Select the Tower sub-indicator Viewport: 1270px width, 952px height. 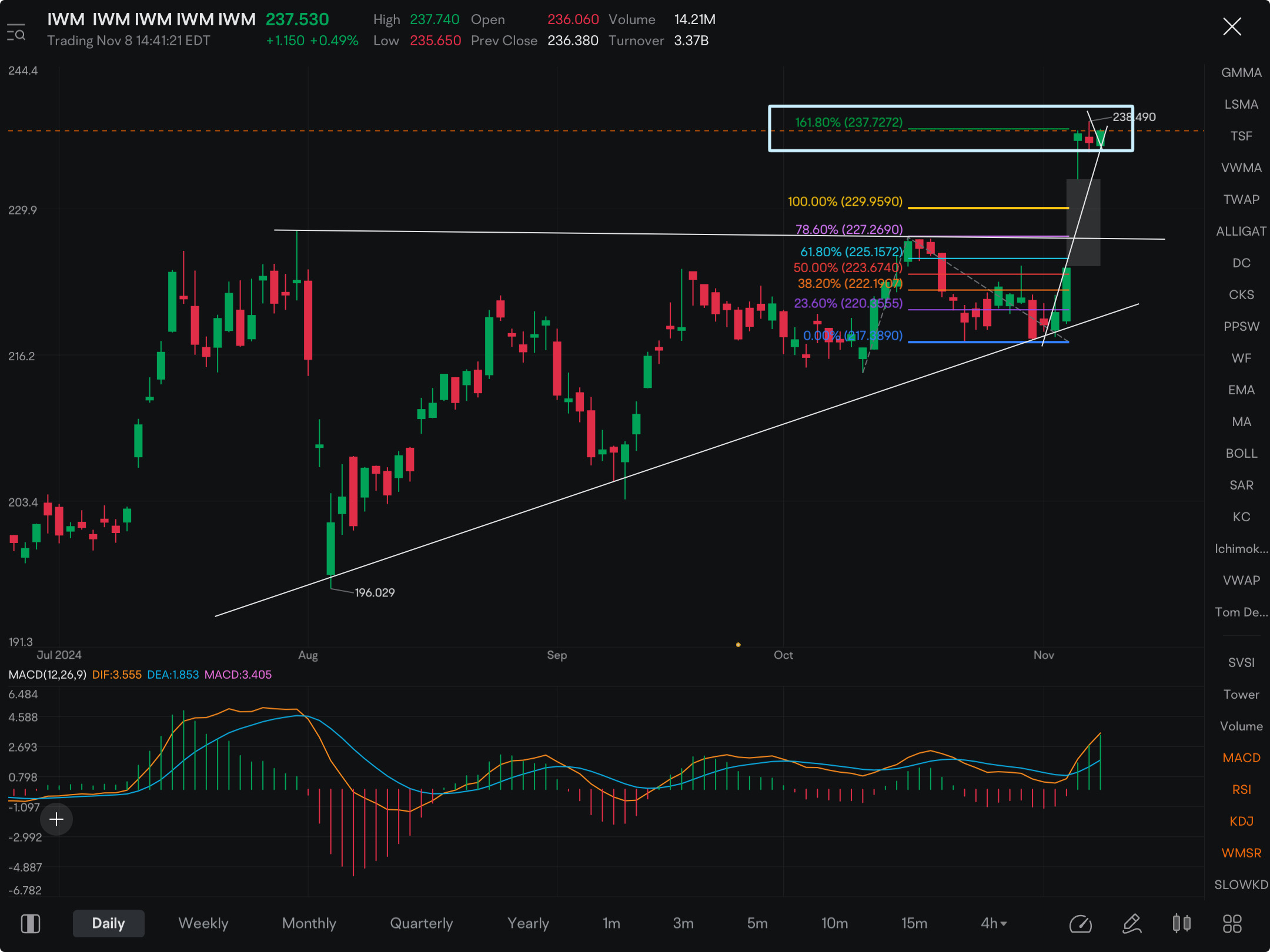pyautogui.click(x=1241, y=695)
